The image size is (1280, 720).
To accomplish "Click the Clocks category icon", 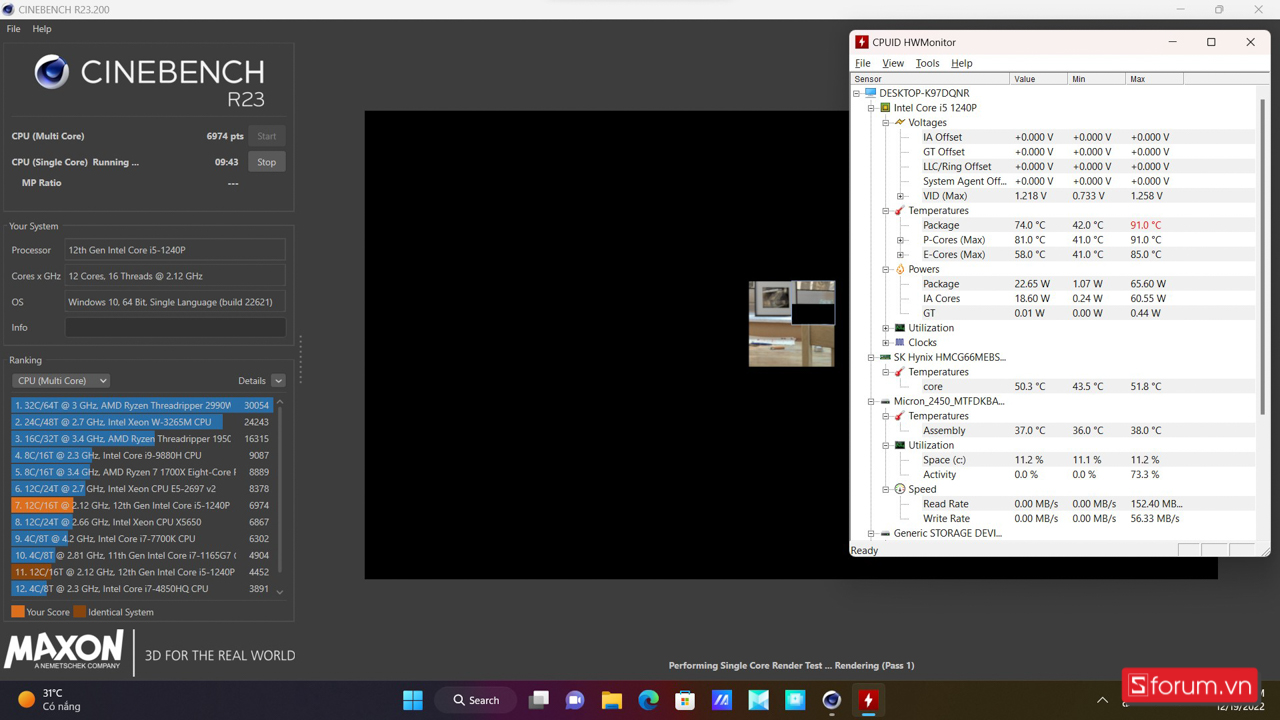I will coord(900,343).
